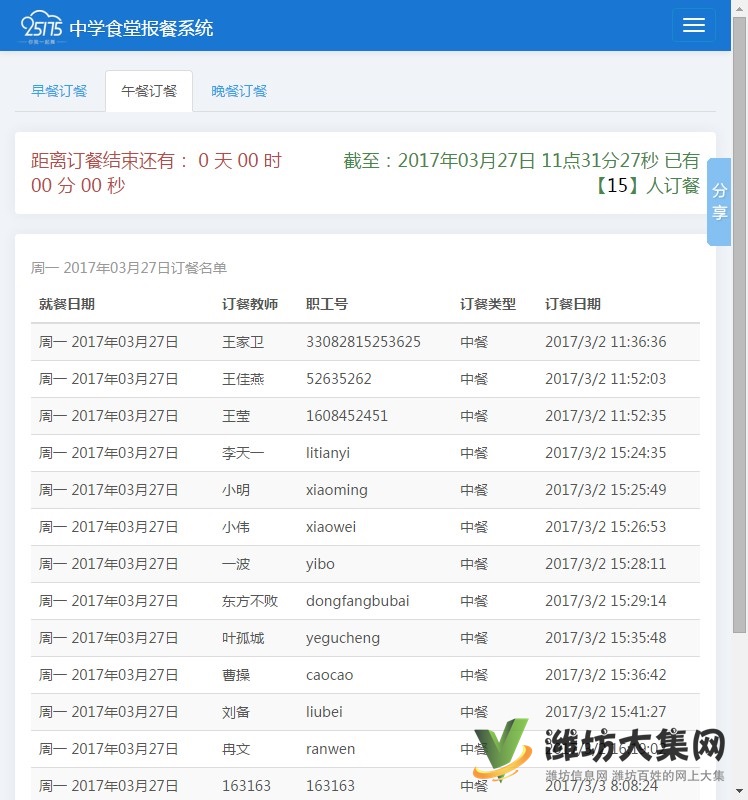The height and width of the screenshot is (800, 748).
Task: Click the blue 分享 share side button
Action: point(719,201)
